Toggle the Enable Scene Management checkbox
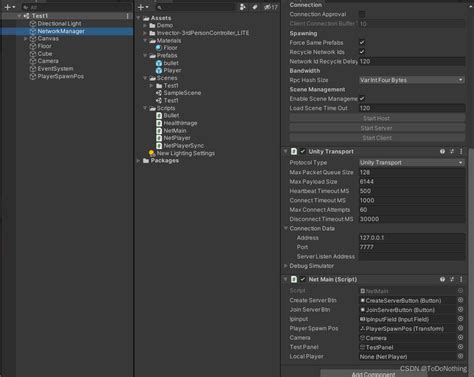Image resolution: width=474 pixels, height=377 pixels. click(362, 98)
